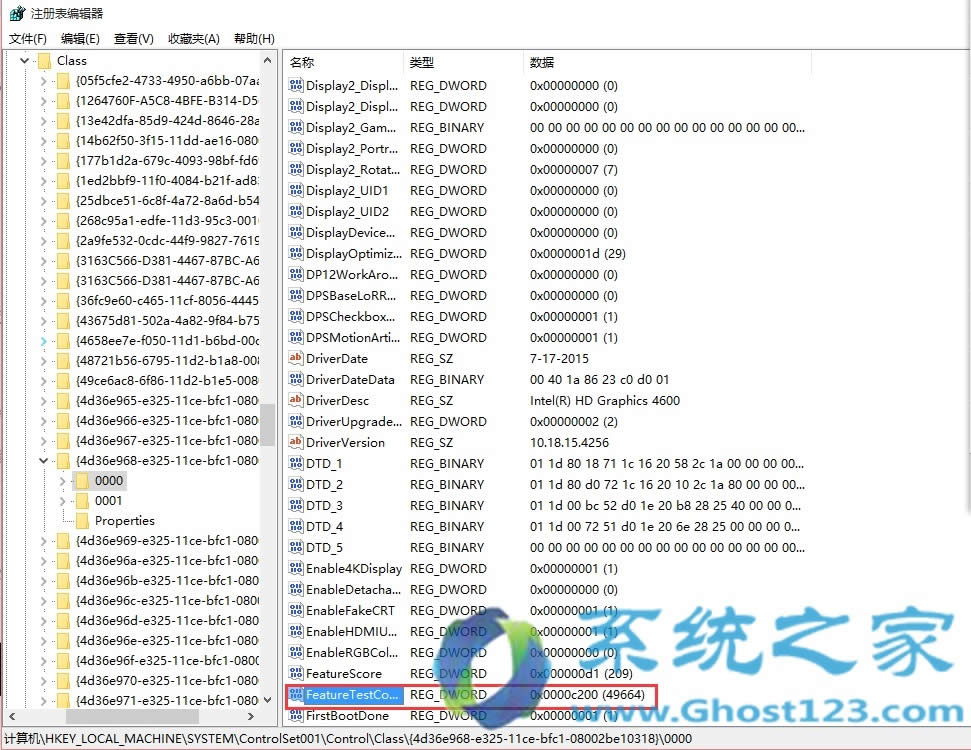Viewport: 971px width, 750px height.
Task: Select the DWORD icon next to FirstBootDone
Action: pos(295,715)
